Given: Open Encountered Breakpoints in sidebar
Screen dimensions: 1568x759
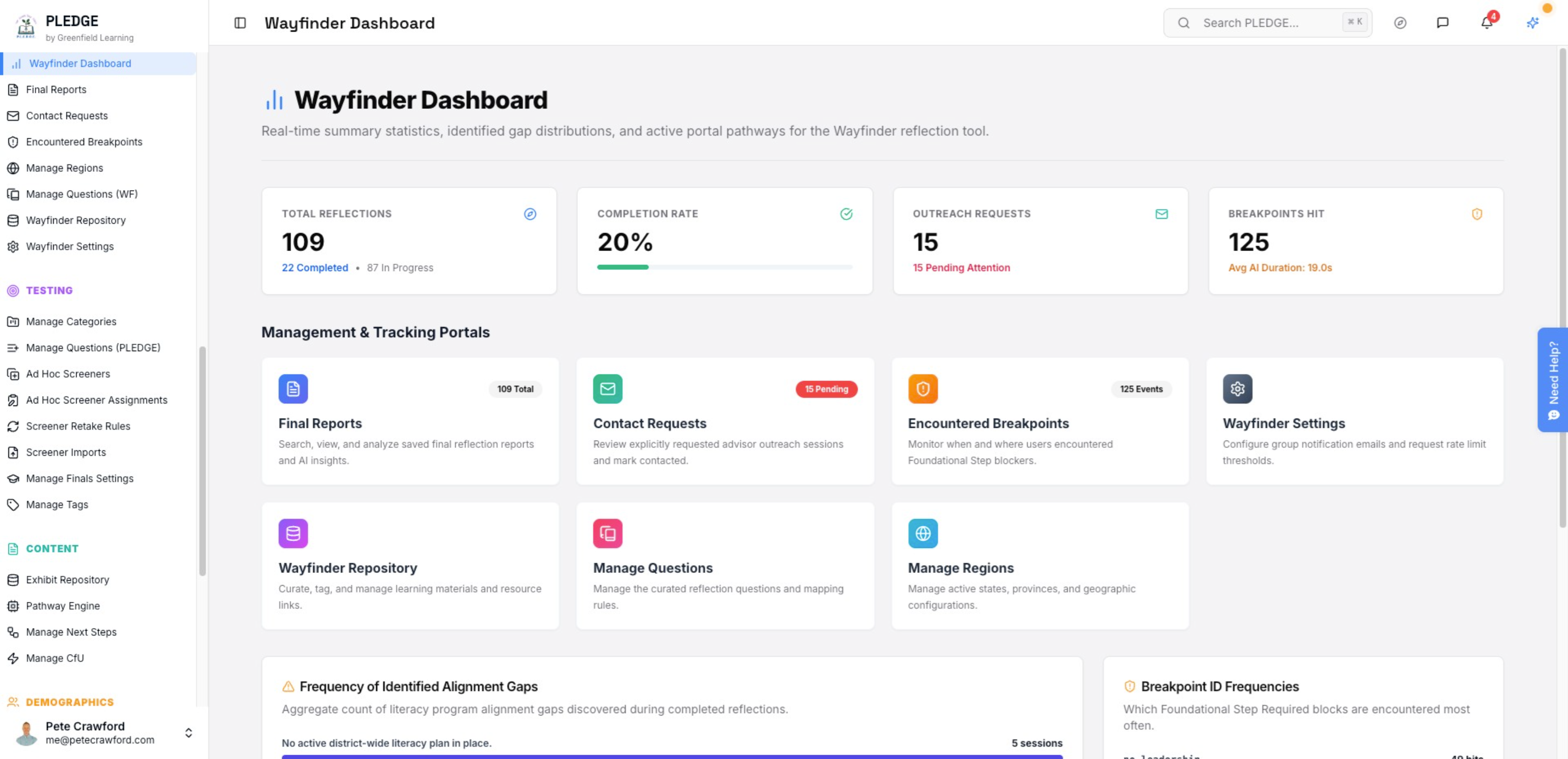Looking at the screenshot, I should point(99,142).
